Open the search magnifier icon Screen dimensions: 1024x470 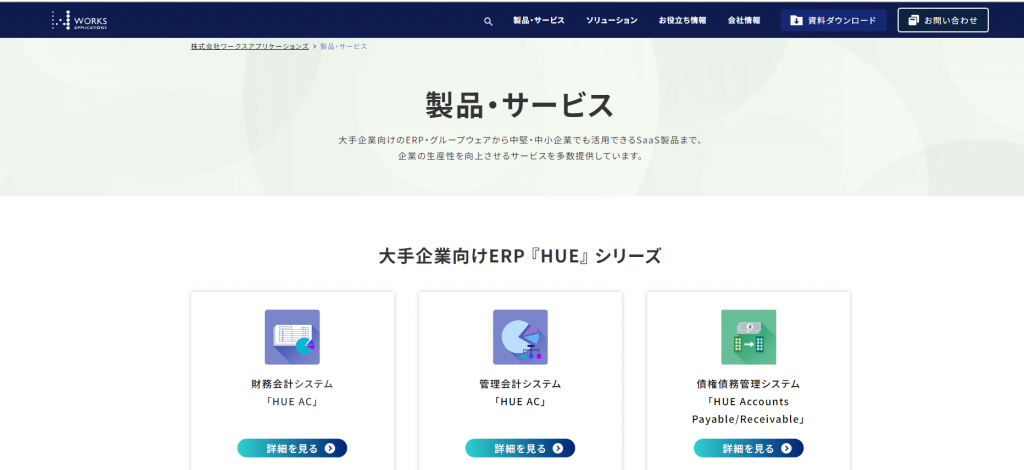coord(488,21)
